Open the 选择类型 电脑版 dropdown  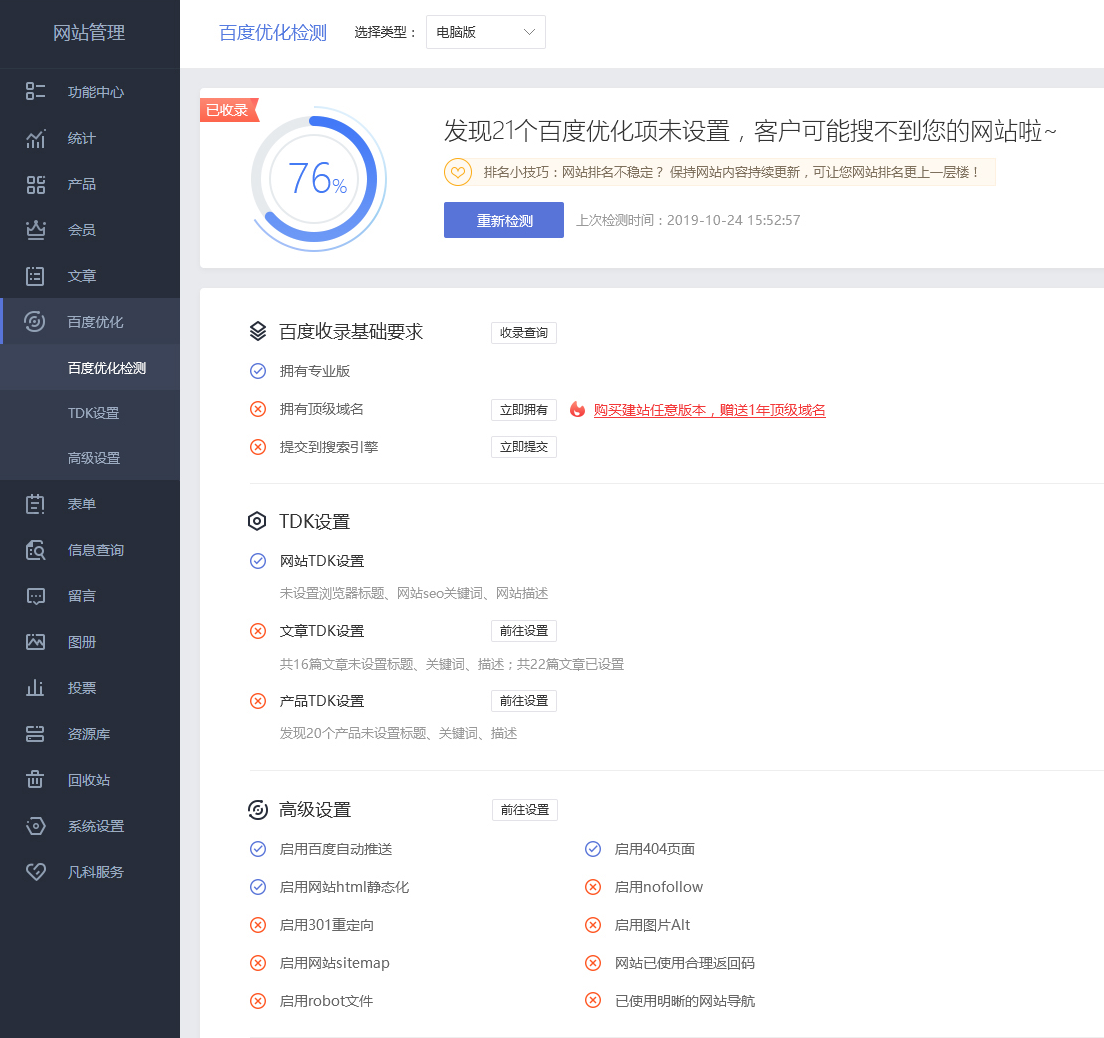(x=486, y=32)
